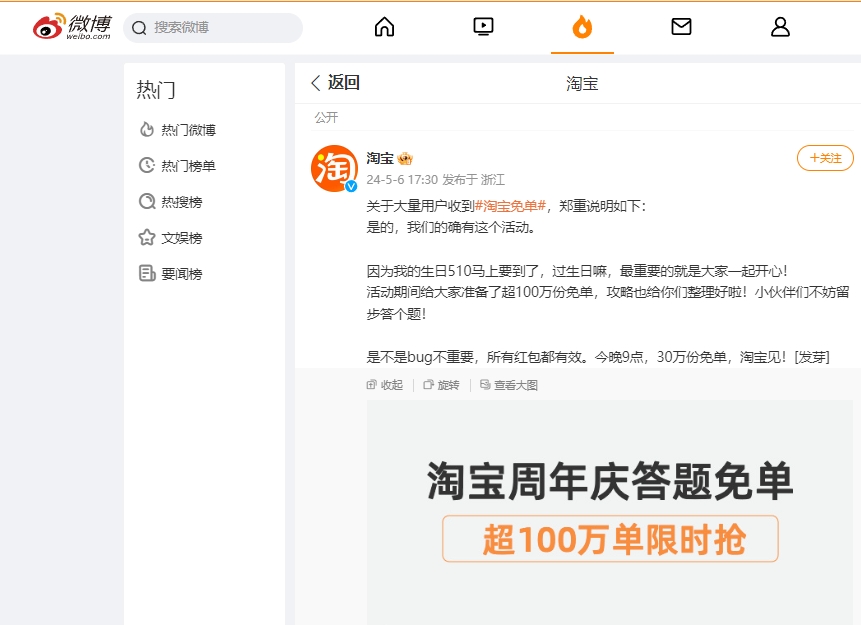Select the hot flame tab icon
This screenshot has height=625, width=861.
coord(582,26)
